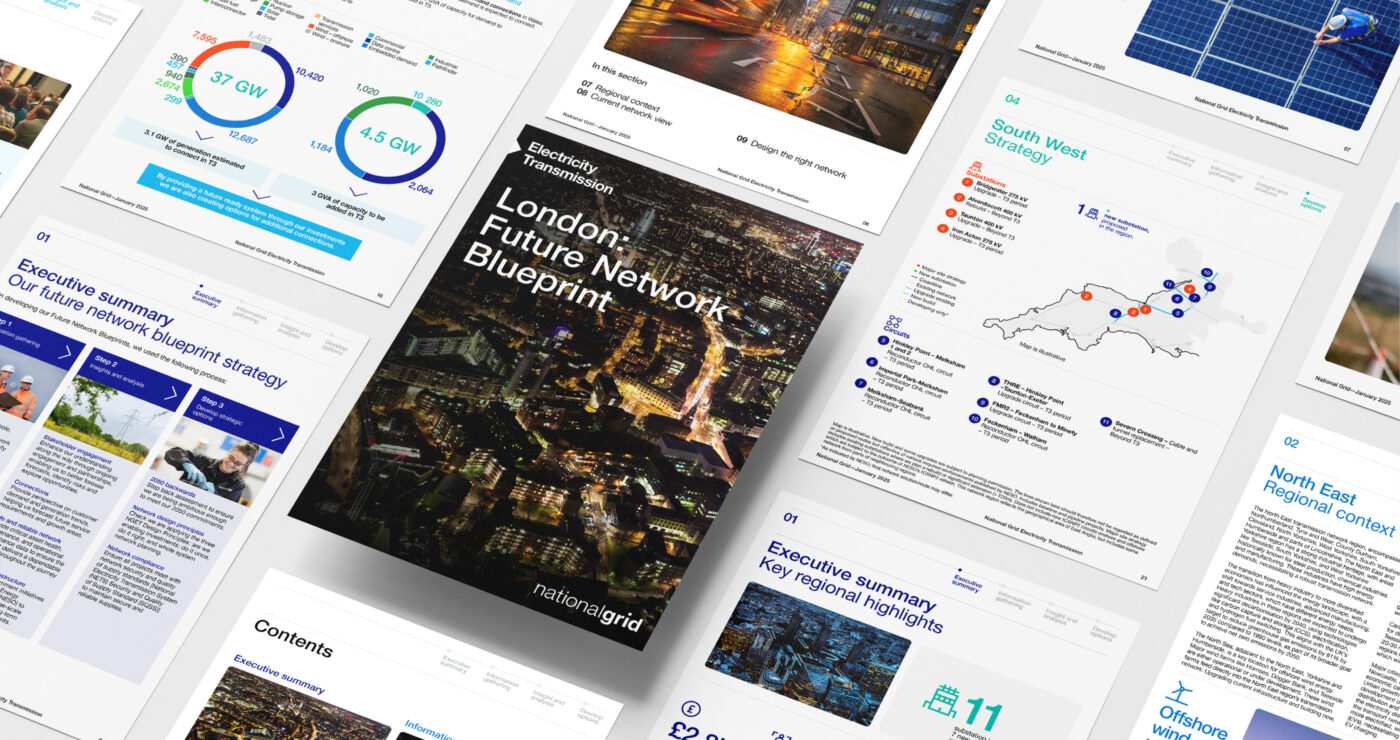Click the Executive summary link under Contents
The width and height of the screenshot is (1400, 740).
pyautogui.click(x=279, y=674)
